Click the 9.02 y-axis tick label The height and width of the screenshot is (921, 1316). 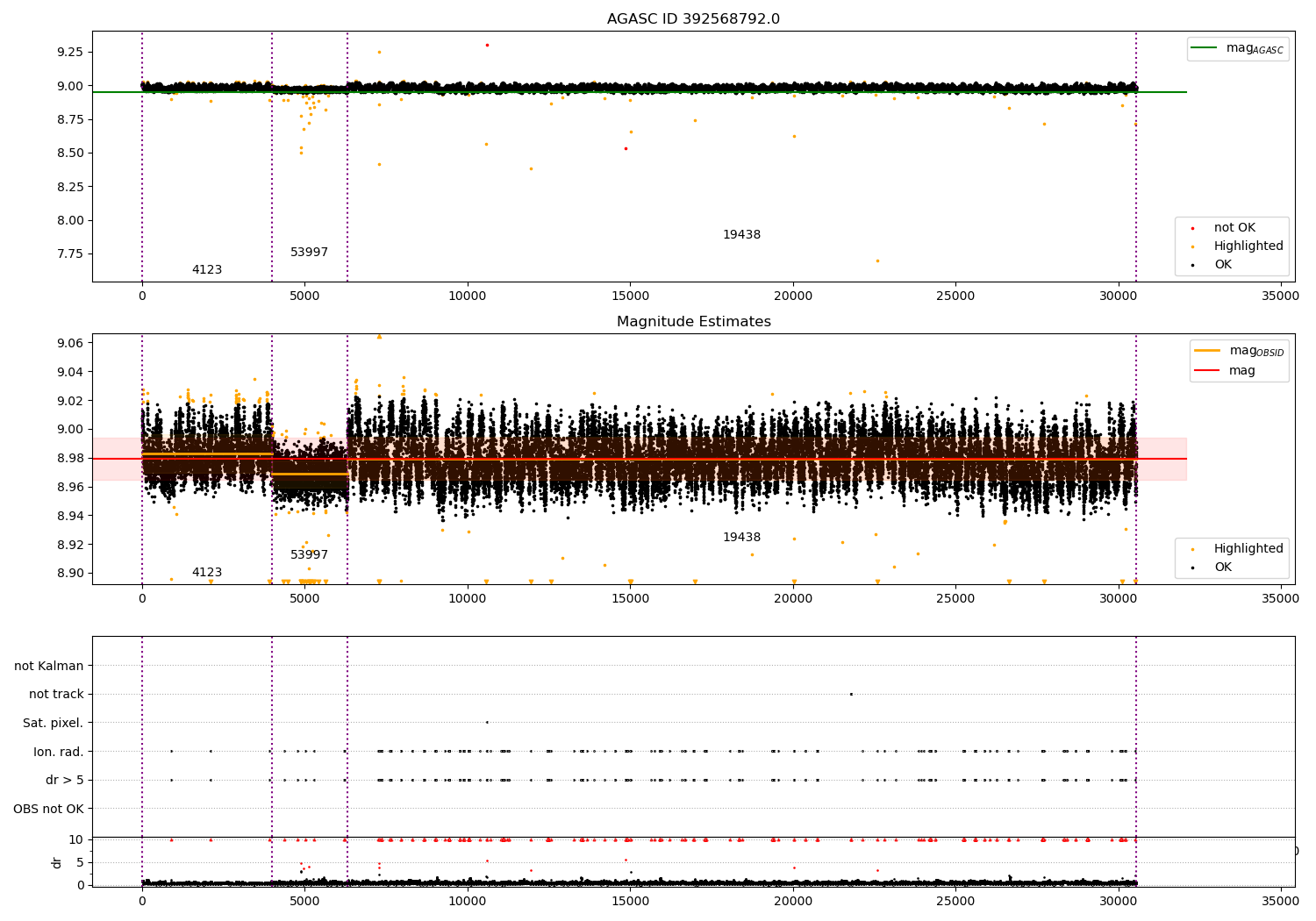tap(69, 401)
